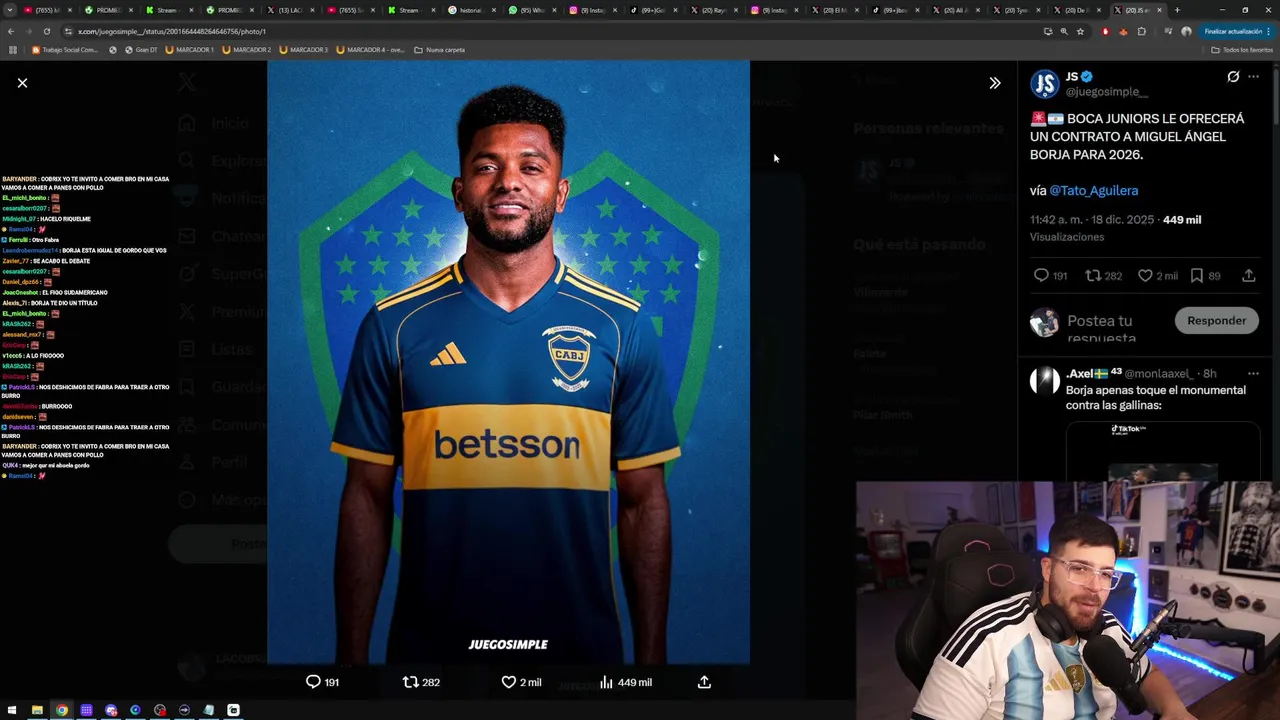Open the Grok icon next to JS tweet header

coord(1233,77)
